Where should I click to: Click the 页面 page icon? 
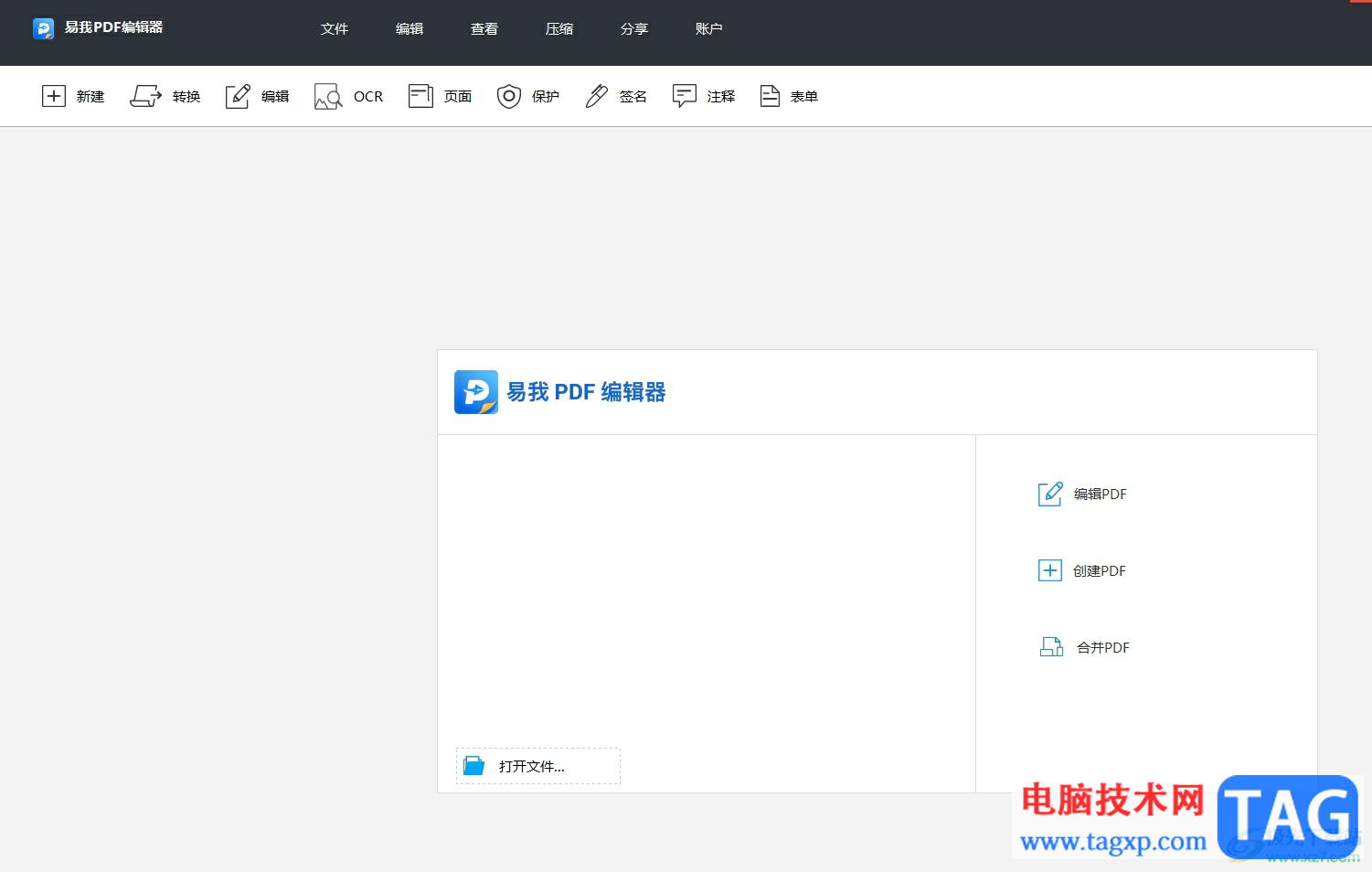[x=420, y=96]
